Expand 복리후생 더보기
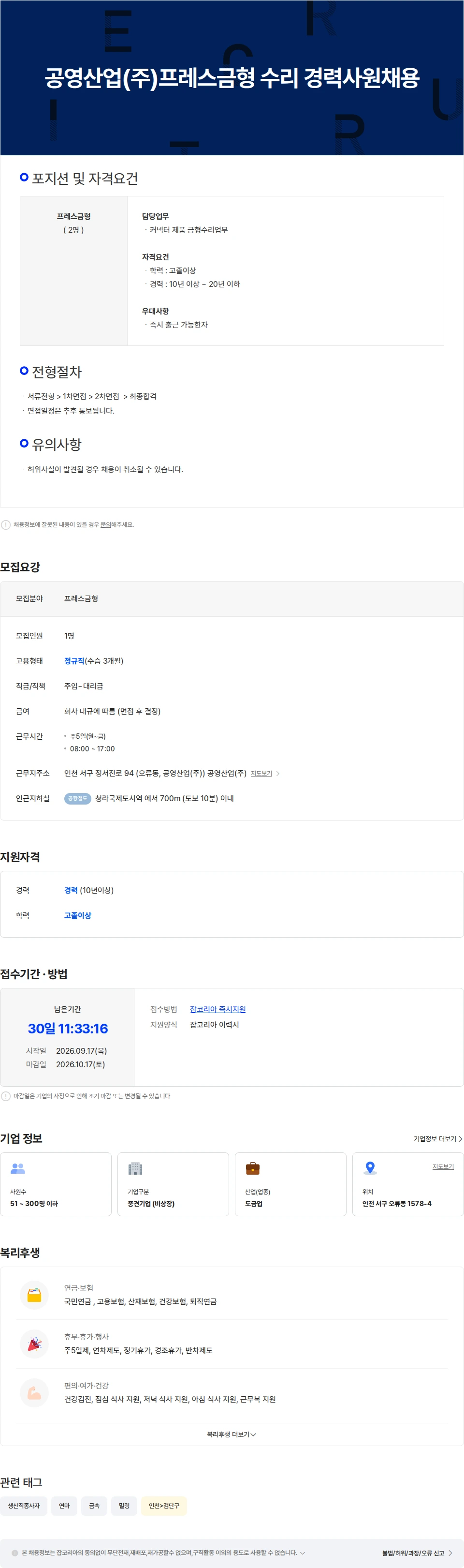 [x=232, y=1434]
